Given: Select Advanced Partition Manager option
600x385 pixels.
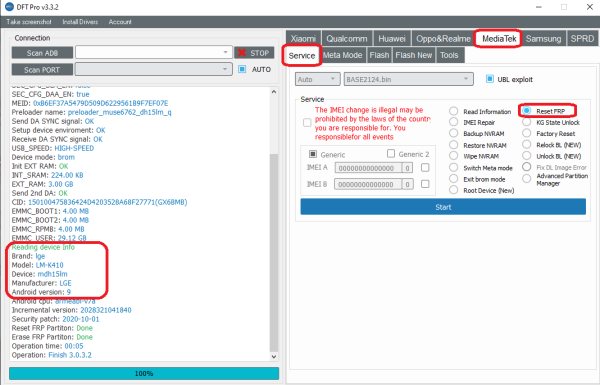Looking at the screenshot, I should tap(527, 179).
